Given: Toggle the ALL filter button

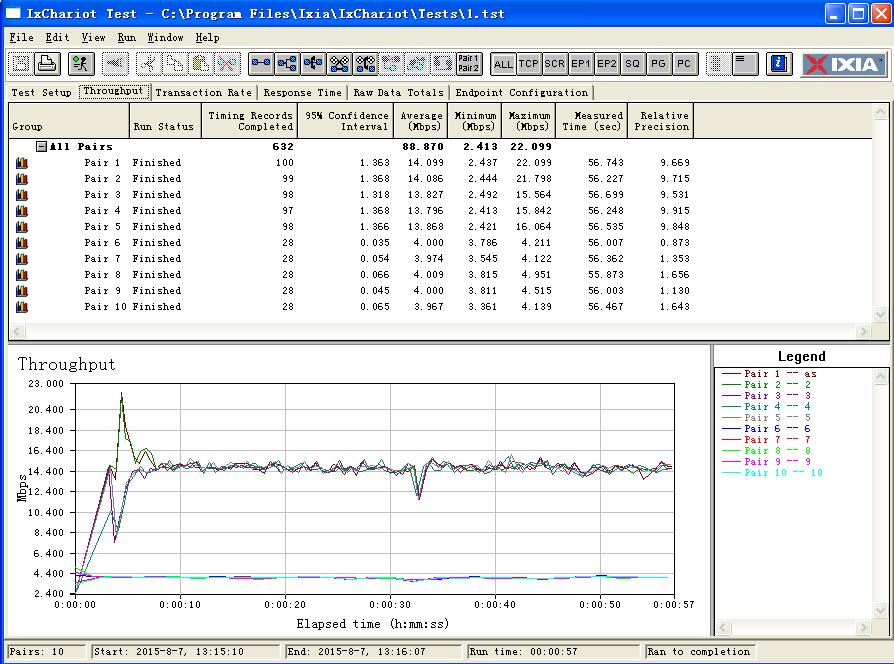Looking at the screenshot, I should click(x=503, y=64).
